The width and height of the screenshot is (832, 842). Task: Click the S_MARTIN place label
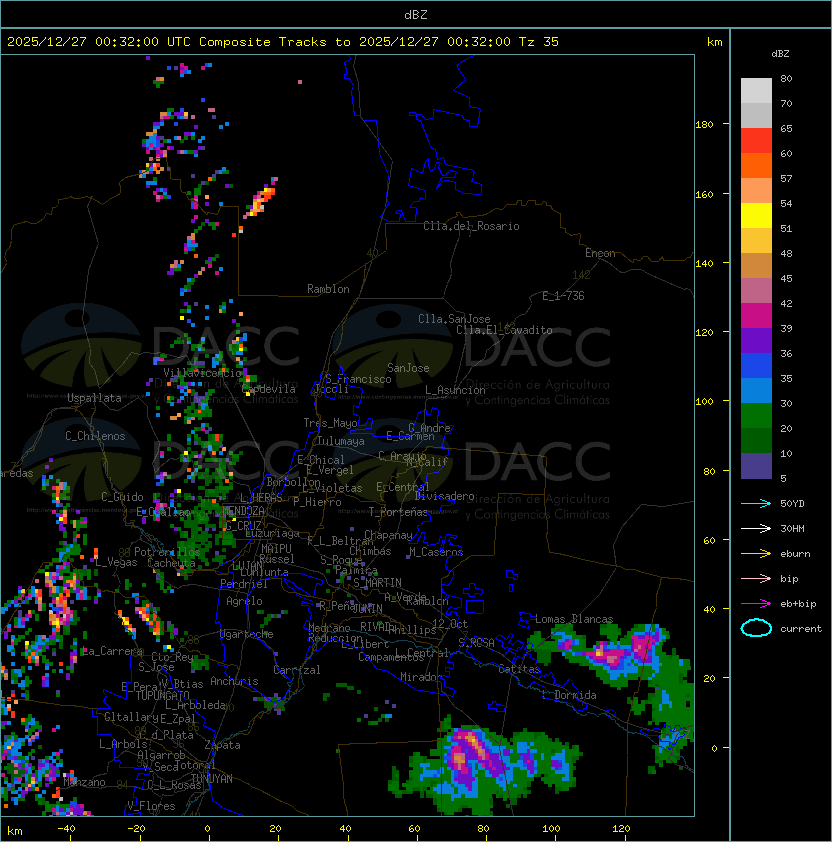point(377,583)
